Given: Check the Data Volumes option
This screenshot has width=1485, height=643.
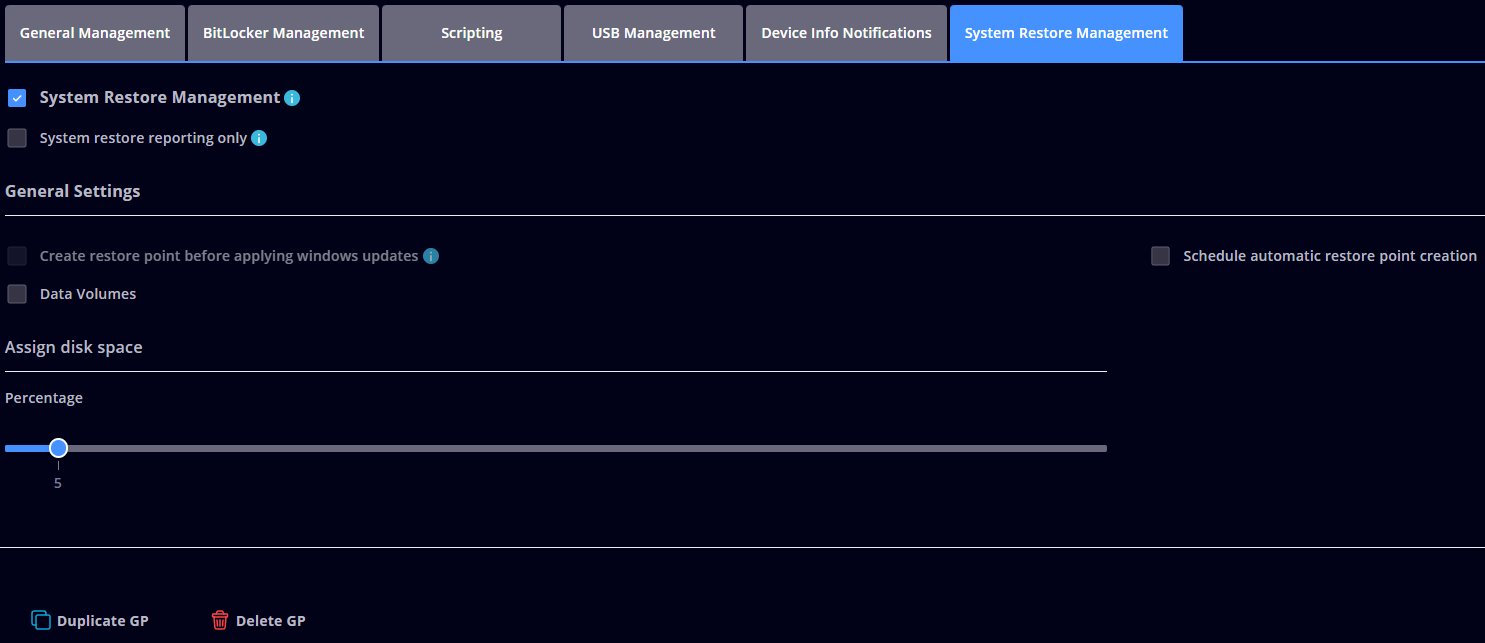Looking at the screenshot, I should click(x=17, y=294).
